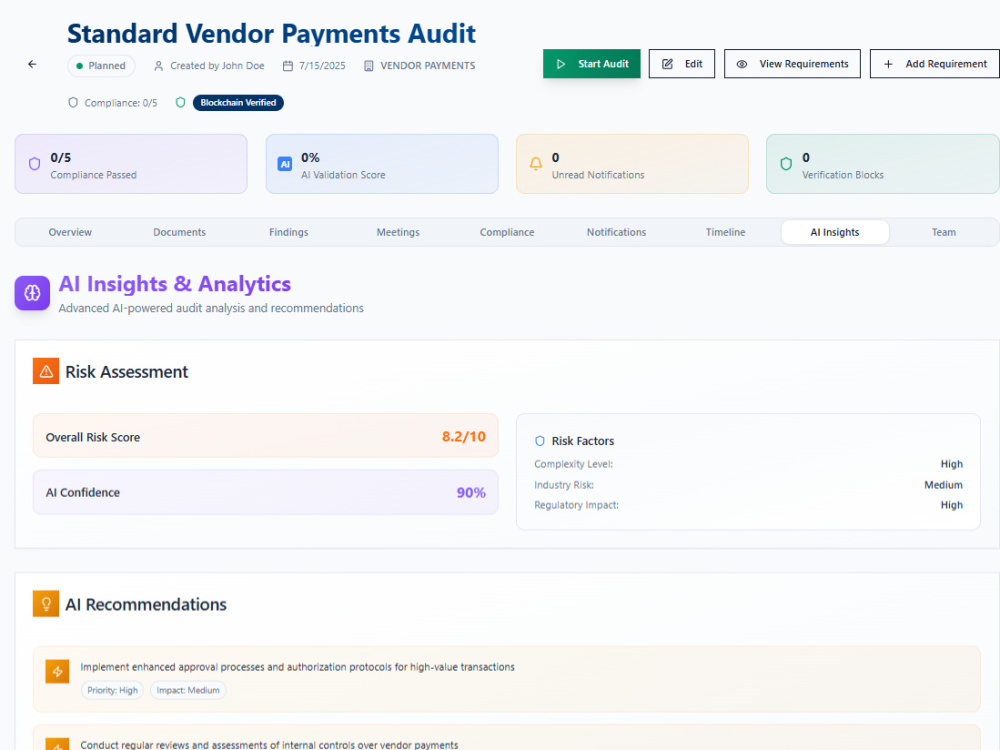Screen dimensions: 1000x750
Task: Click the AI Recommendations heading
Action: [145, 605]
